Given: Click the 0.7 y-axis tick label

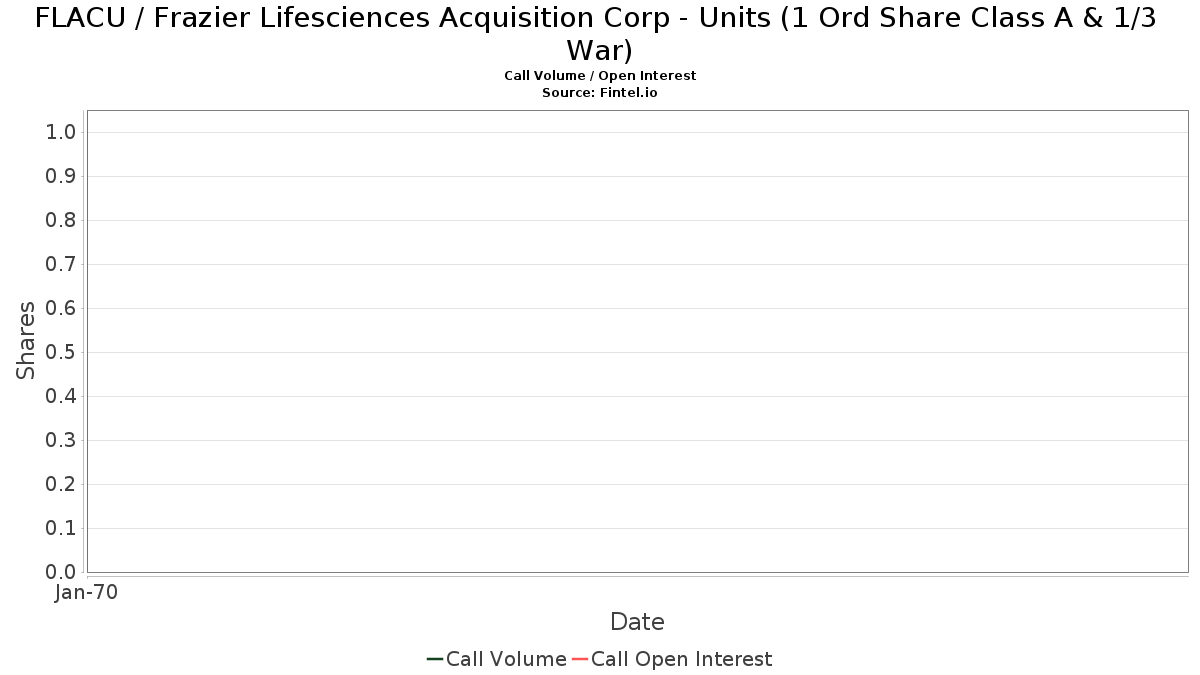Looking at the screenshot, I should pyautogui.click(x=61, y=264).
